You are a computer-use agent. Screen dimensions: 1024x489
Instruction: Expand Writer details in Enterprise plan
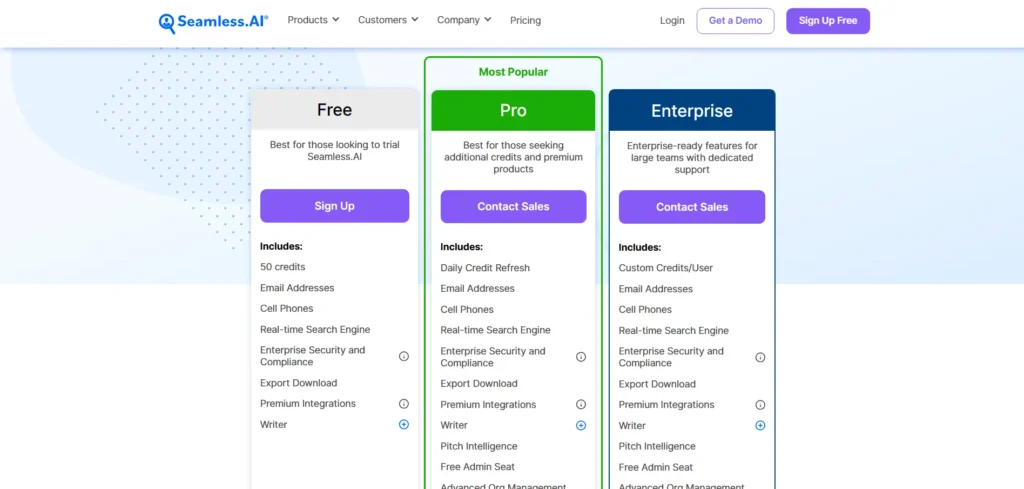click(760, 426)
